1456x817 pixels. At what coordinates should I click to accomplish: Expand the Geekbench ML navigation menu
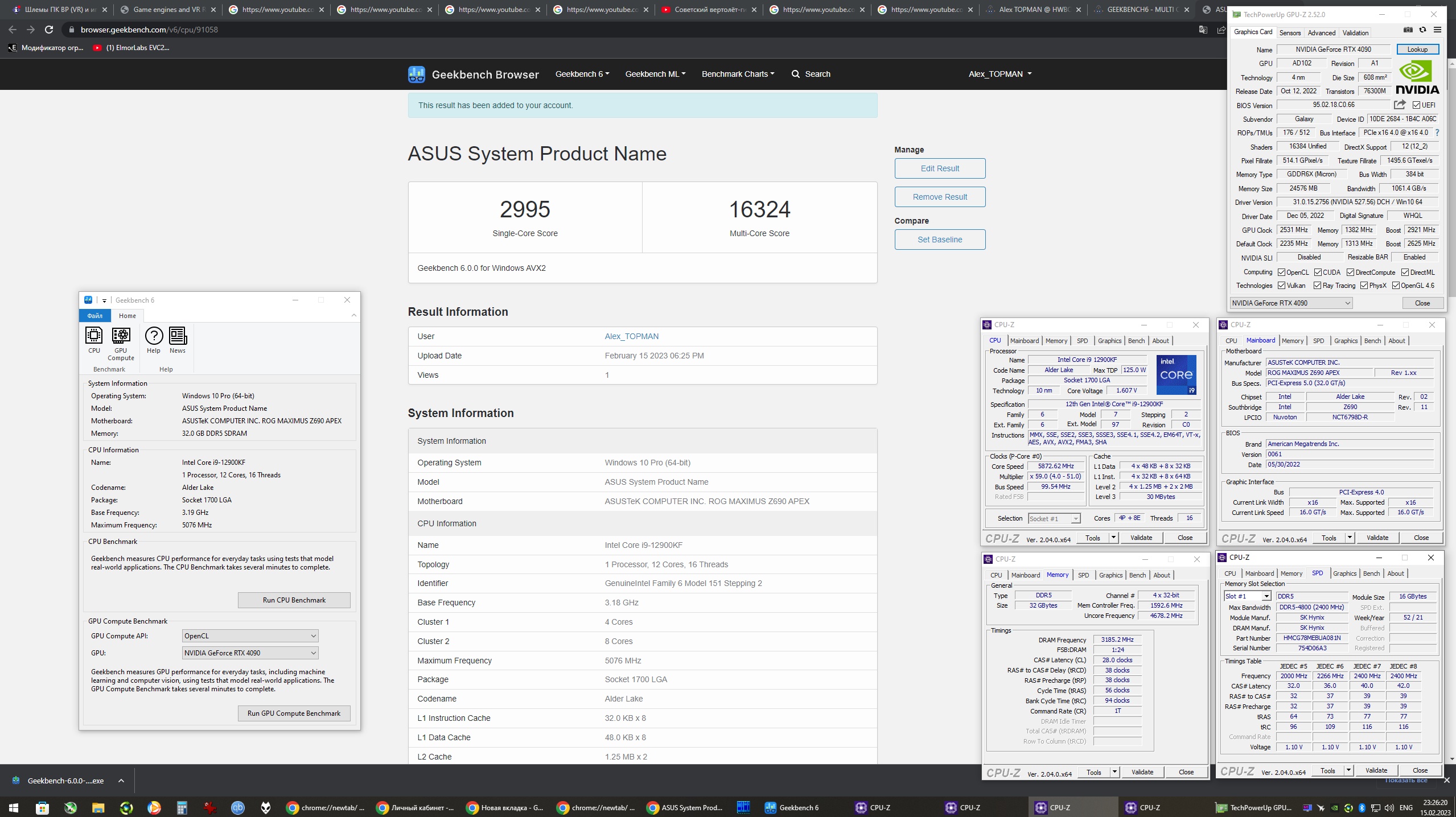pos(655,74)
